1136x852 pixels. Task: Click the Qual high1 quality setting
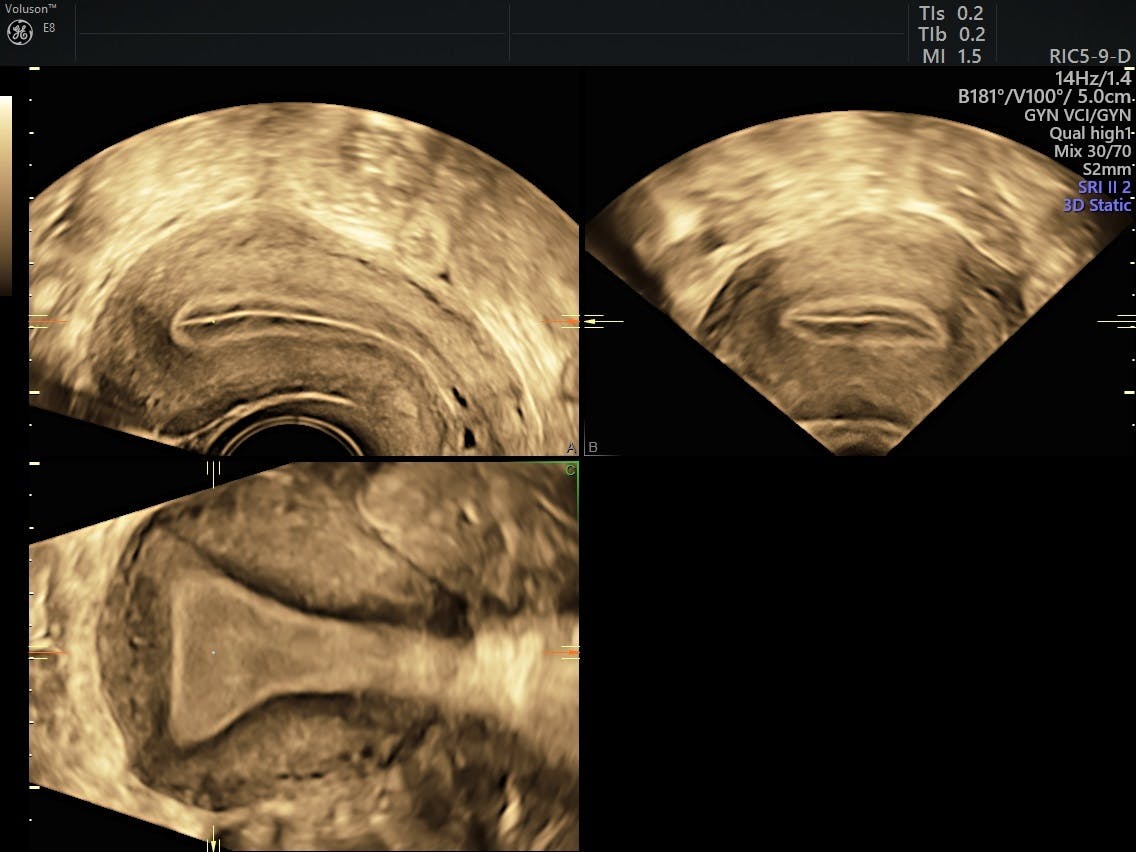[x=1090, y=133]
